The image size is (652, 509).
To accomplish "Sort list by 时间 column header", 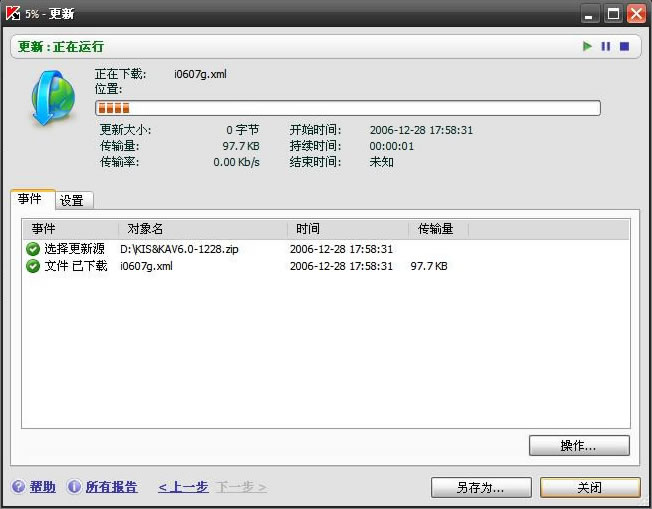I will click(x=348, y=229).
